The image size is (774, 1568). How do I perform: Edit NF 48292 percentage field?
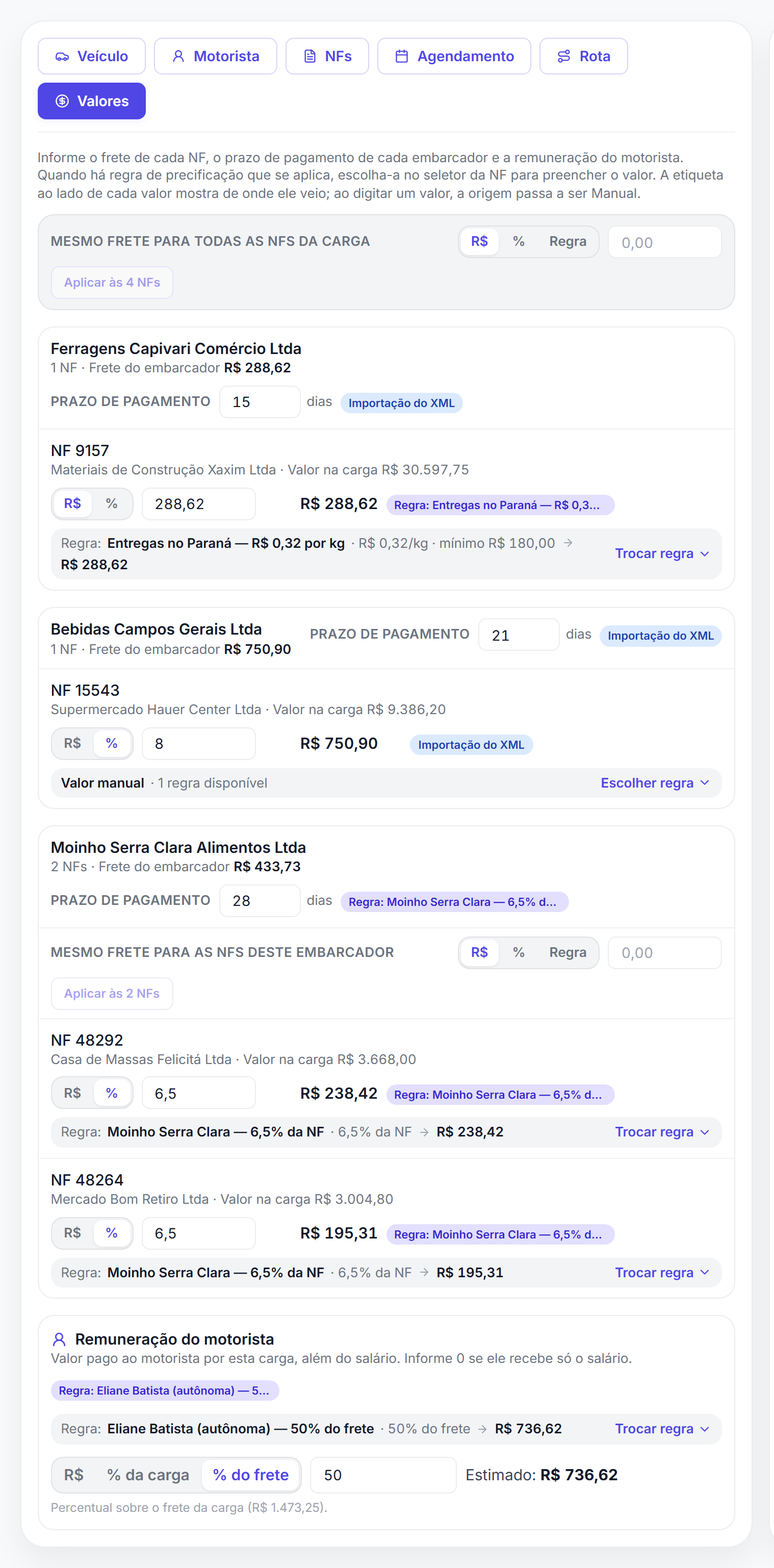click(x=199, y=1093)
